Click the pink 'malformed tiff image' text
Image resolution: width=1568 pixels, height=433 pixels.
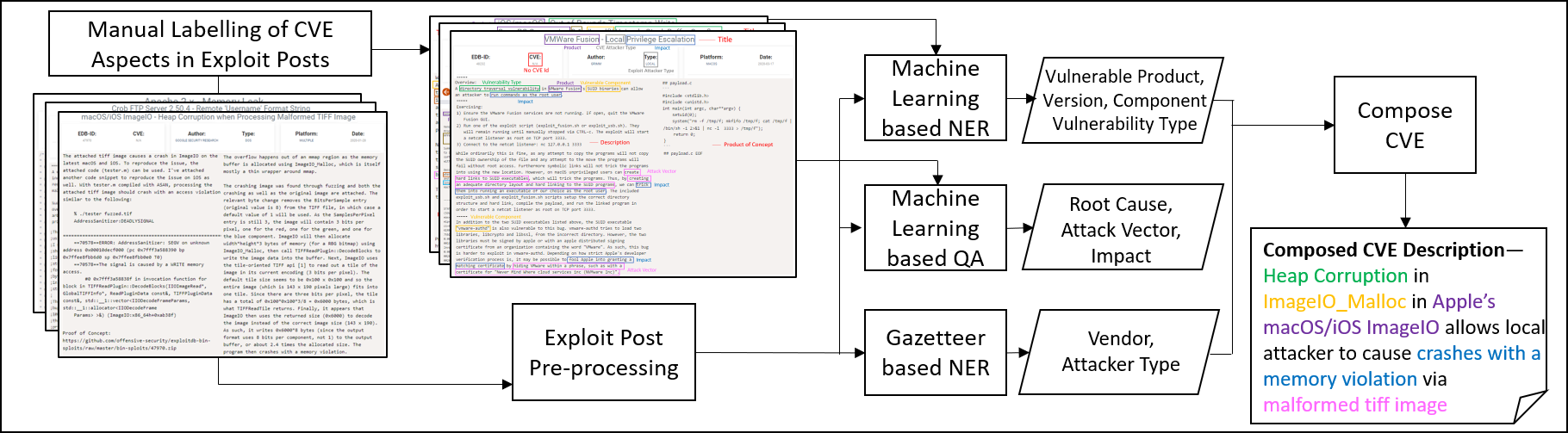click(1355, 405)
